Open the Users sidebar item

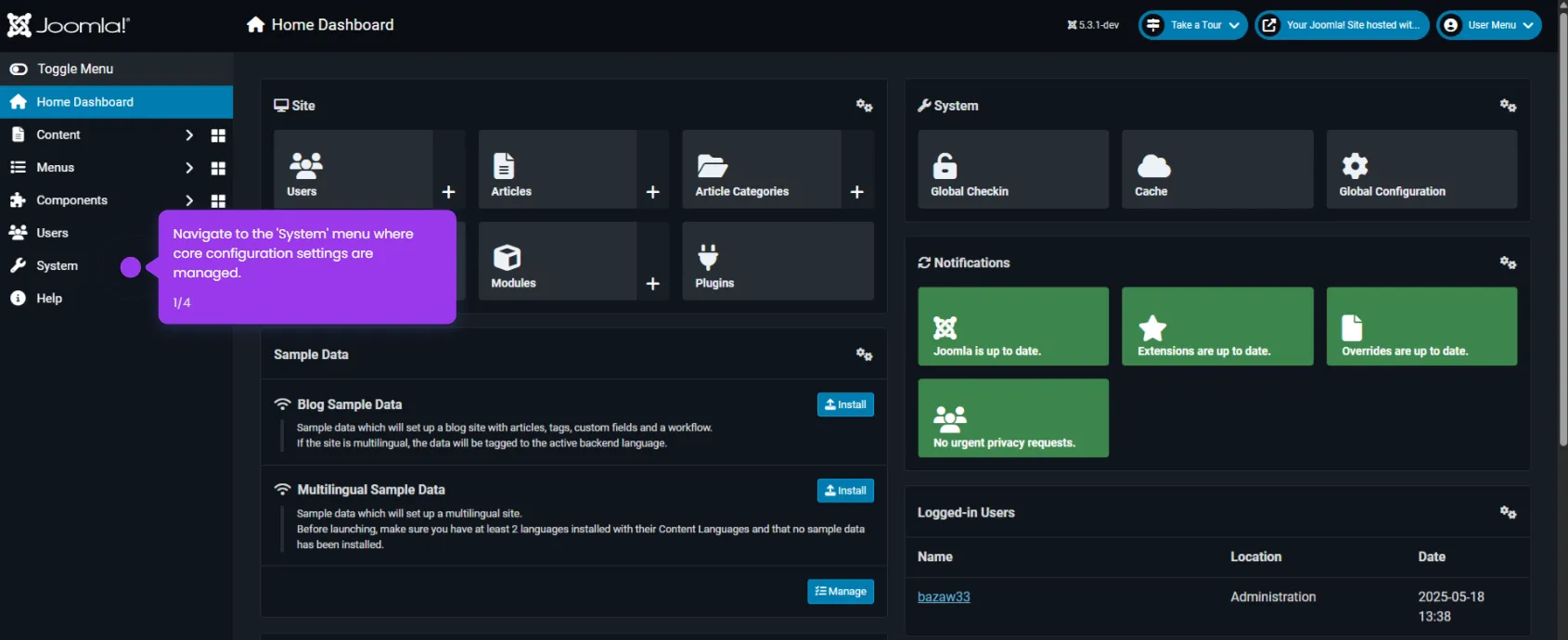coord(53,233)
